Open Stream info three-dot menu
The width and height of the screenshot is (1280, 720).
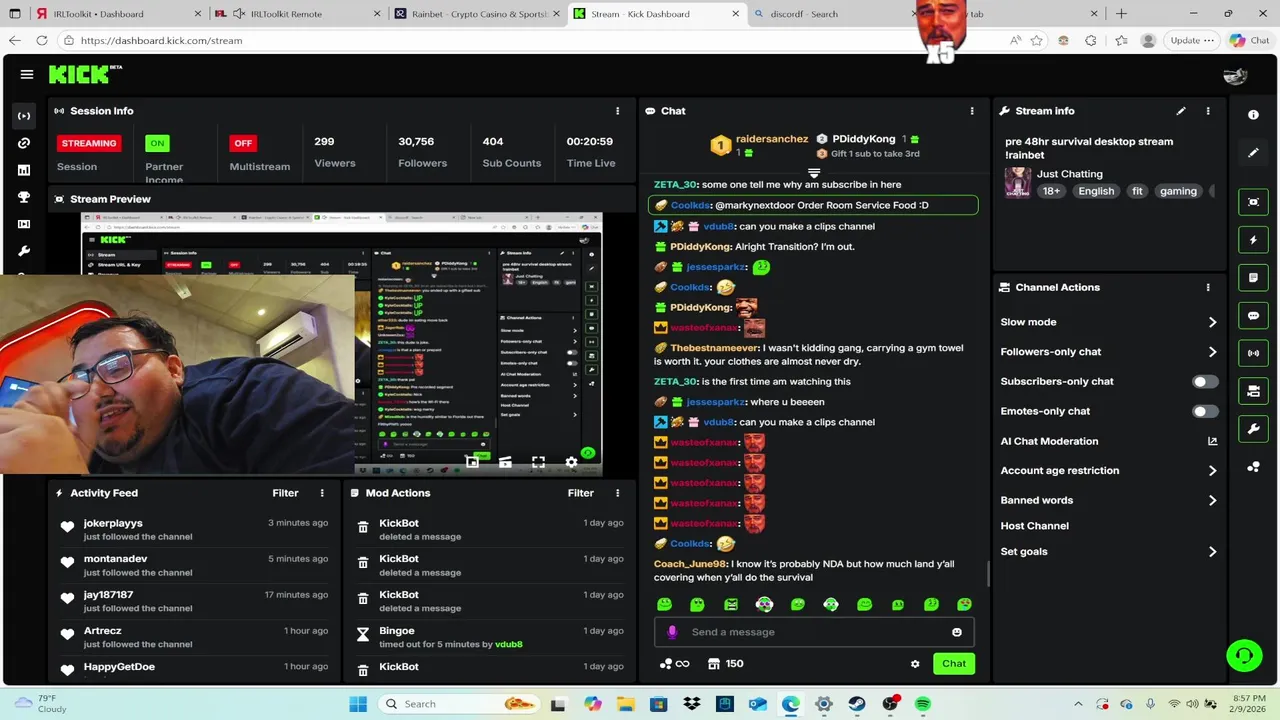click(1208, 111)
